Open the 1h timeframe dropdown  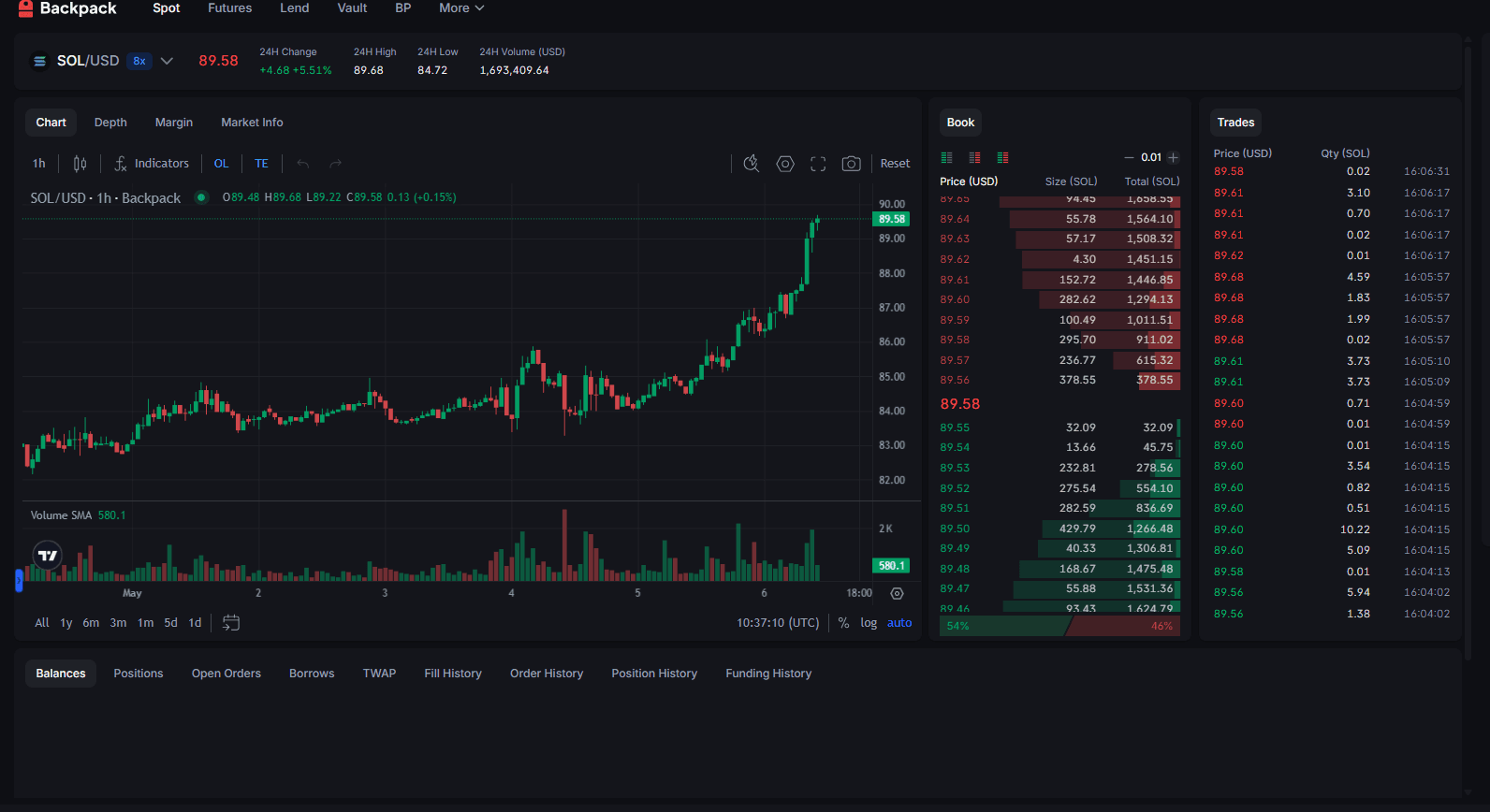tap(39, 164)
